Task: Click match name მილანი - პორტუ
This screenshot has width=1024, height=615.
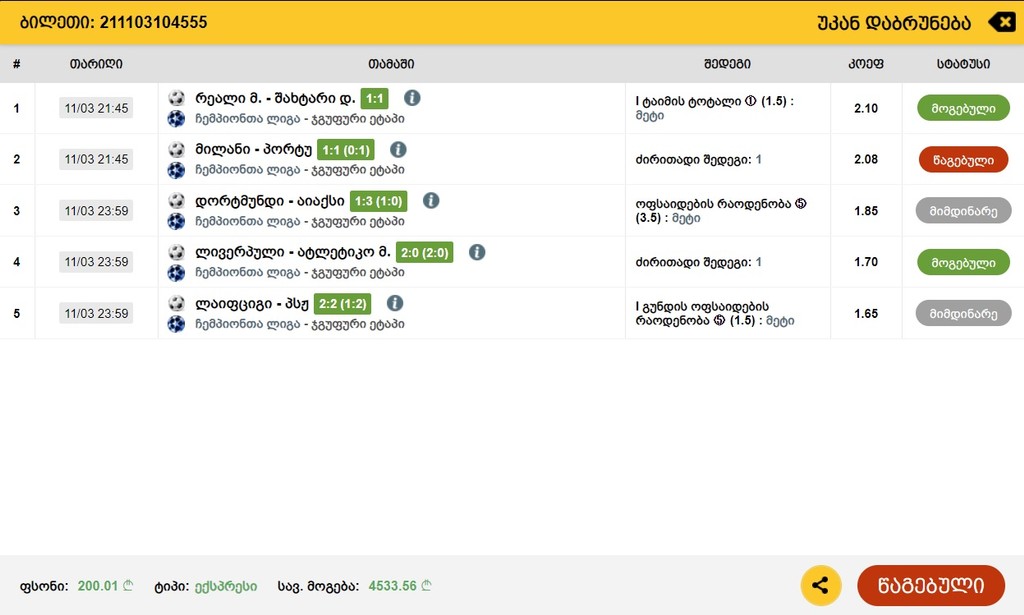Action: (253, 150)
